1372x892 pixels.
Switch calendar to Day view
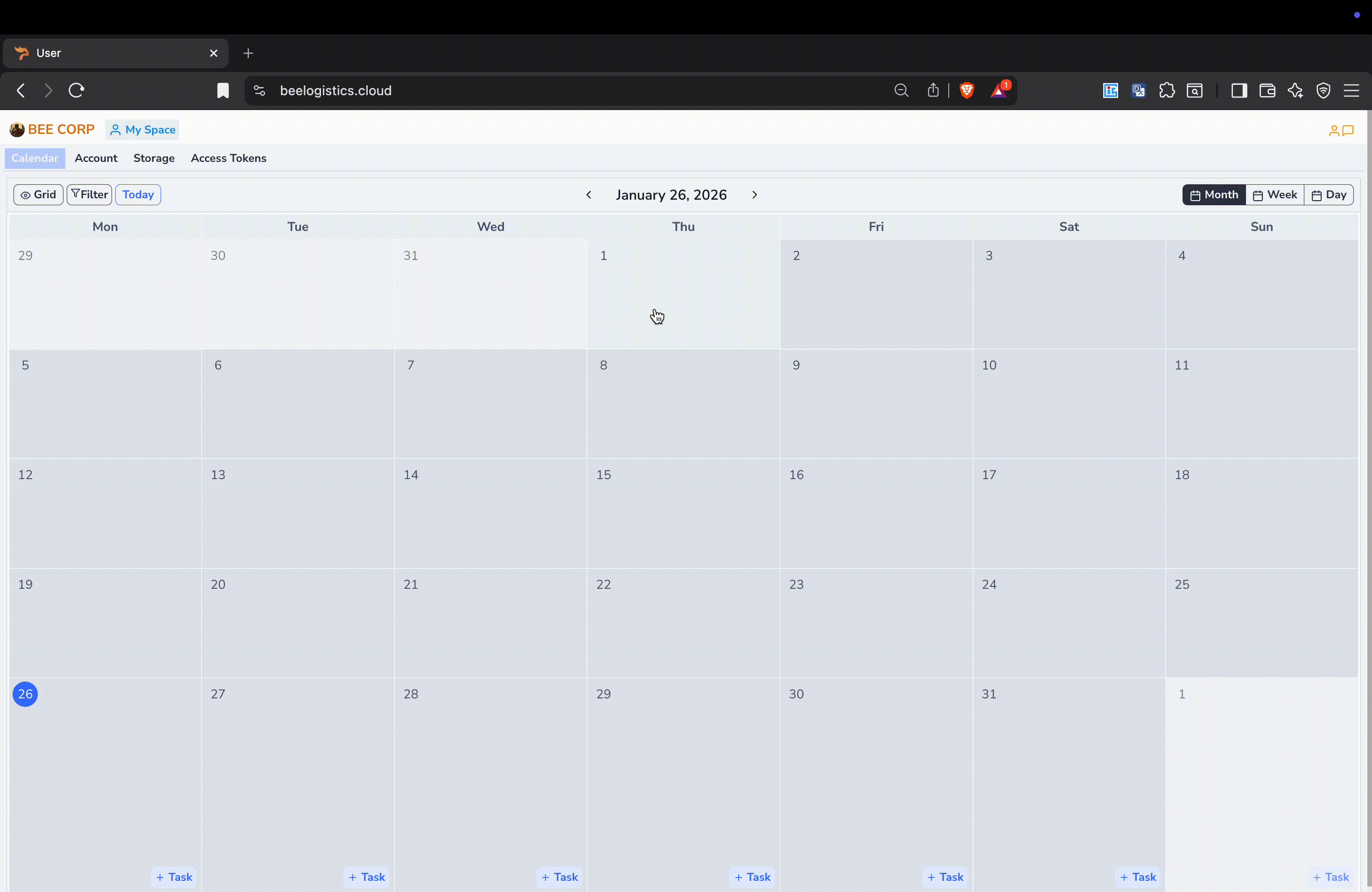[x=1329, y=195]
